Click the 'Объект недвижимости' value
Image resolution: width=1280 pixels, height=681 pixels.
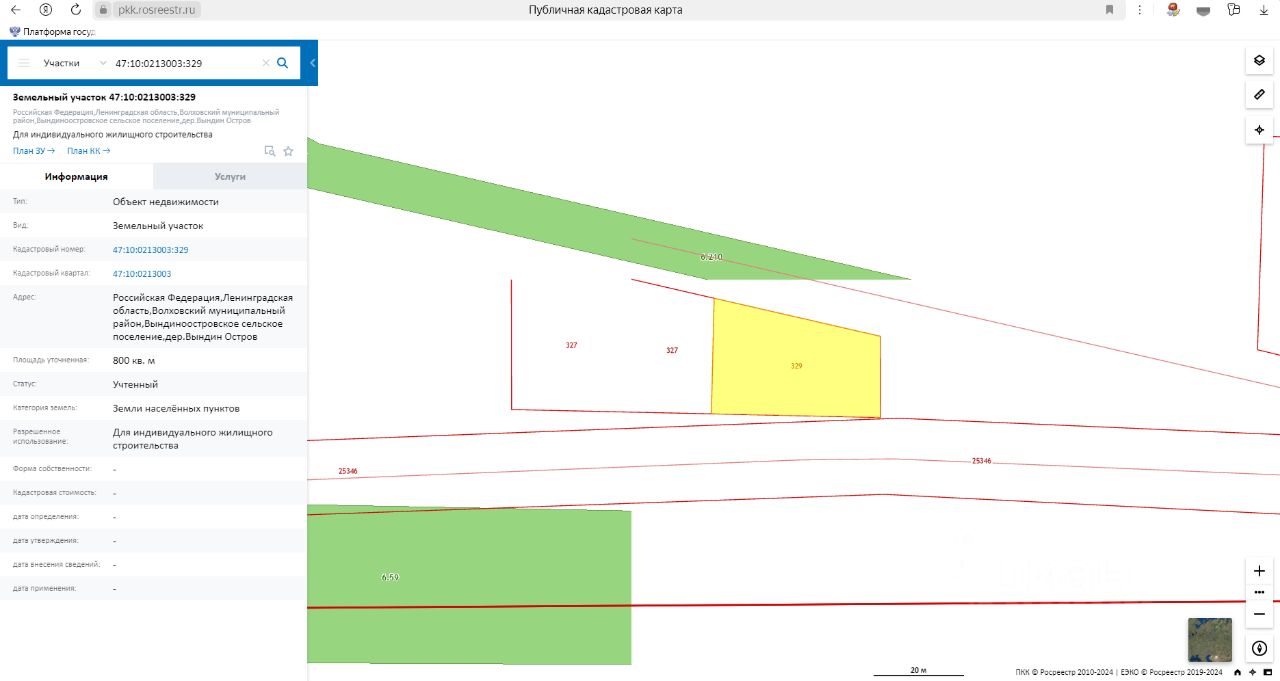[166, 202]
